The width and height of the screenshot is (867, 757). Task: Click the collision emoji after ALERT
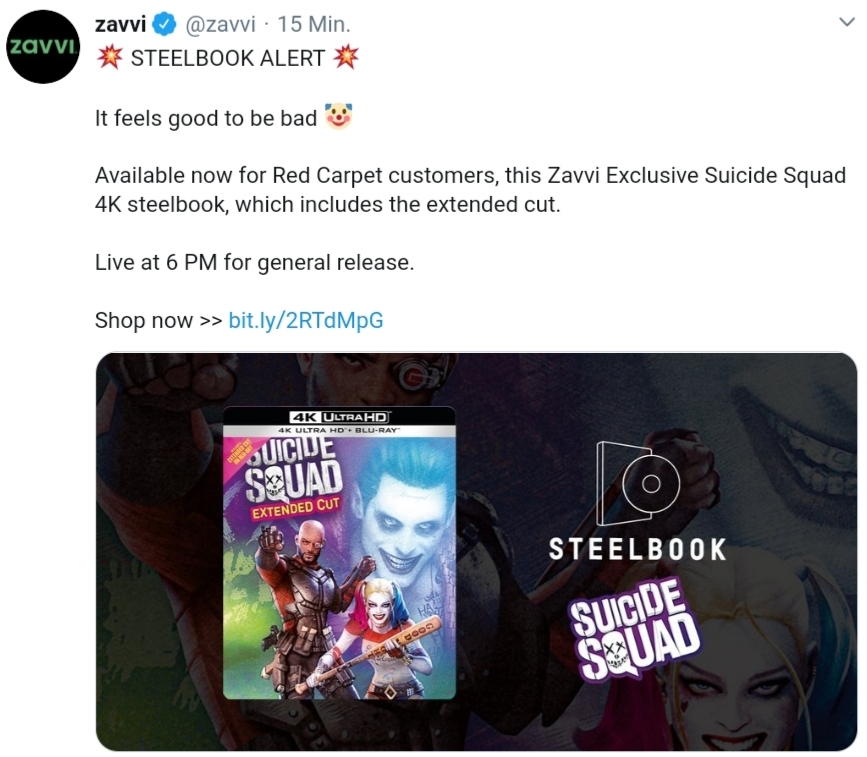pos(346,58)
